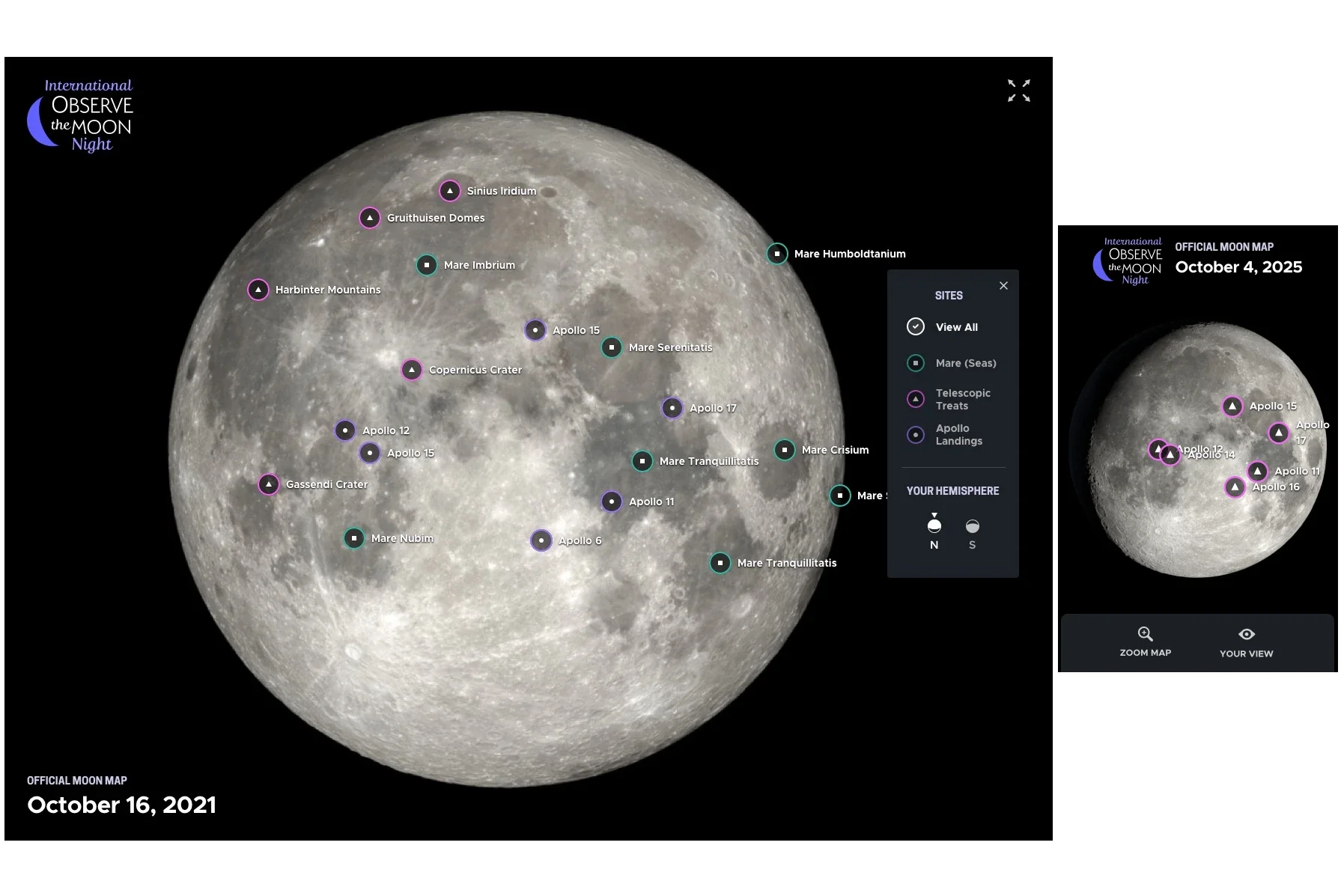Click the Zoom Map button label
This screenshot has height=896, width=1344.
1145,652
